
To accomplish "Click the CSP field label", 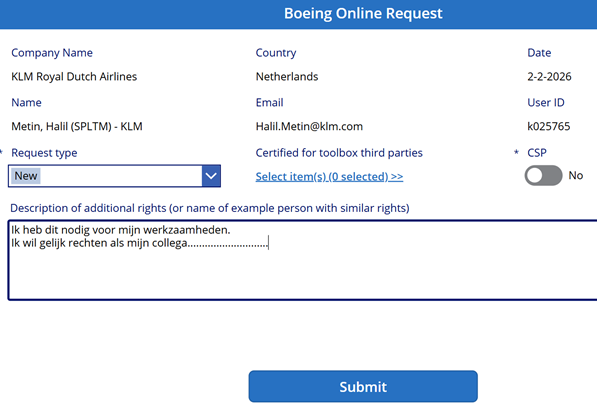I will click(x=537, y=153).
